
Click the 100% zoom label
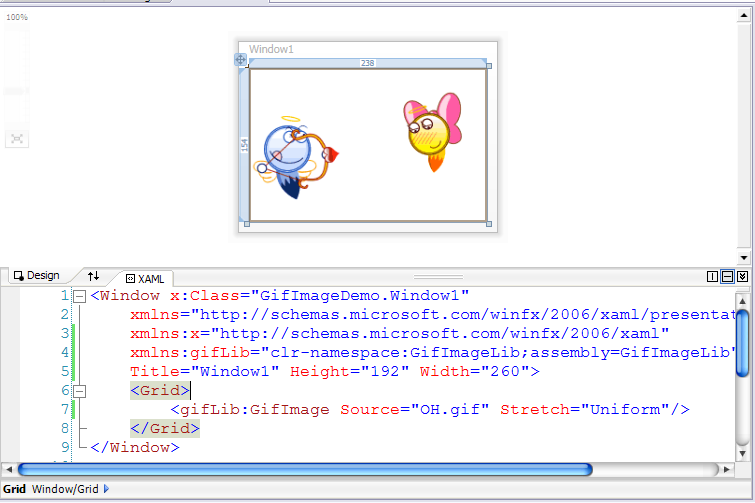[17, 17]
